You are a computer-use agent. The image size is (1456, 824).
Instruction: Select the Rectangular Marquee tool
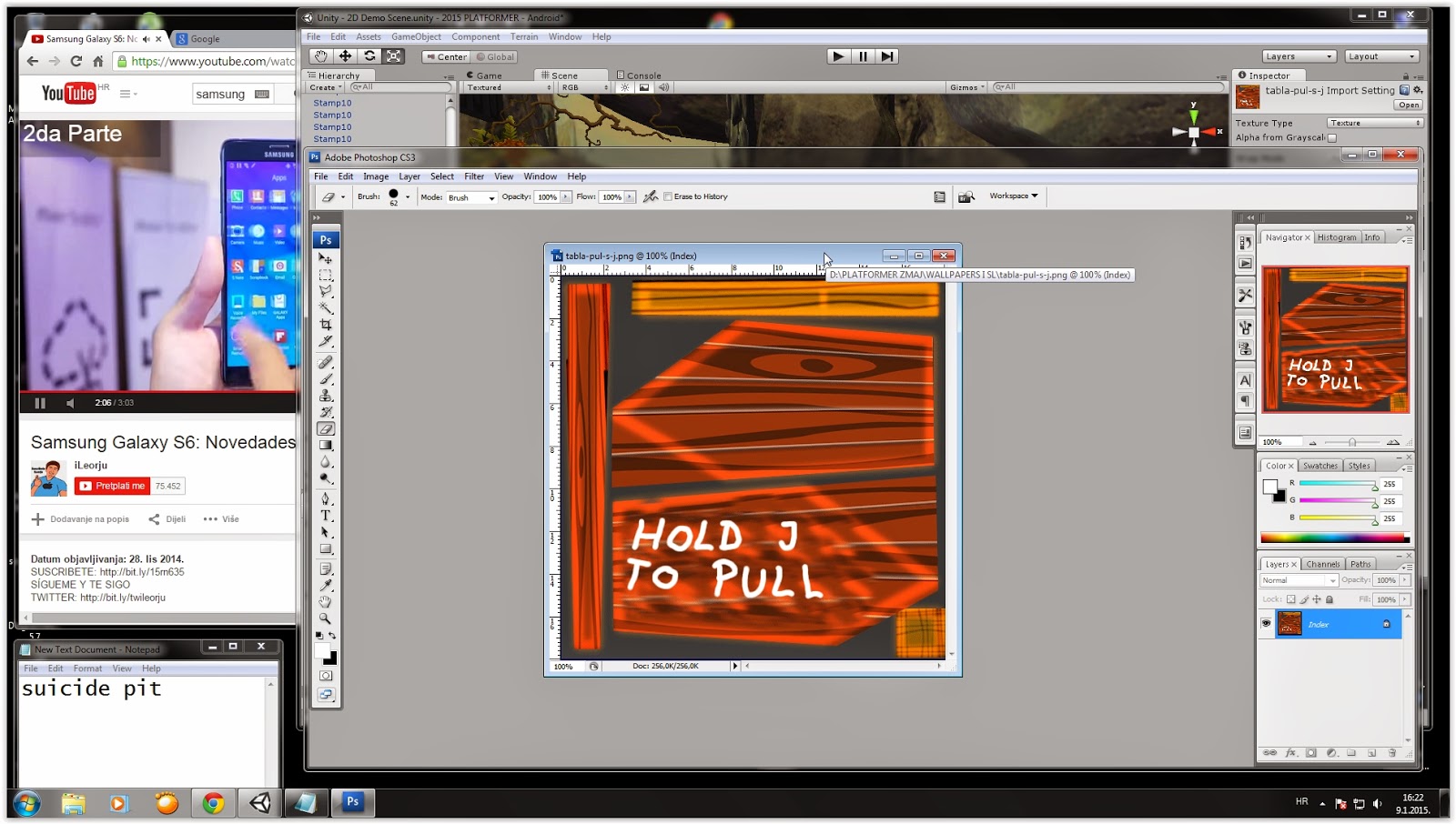(326, 276)
